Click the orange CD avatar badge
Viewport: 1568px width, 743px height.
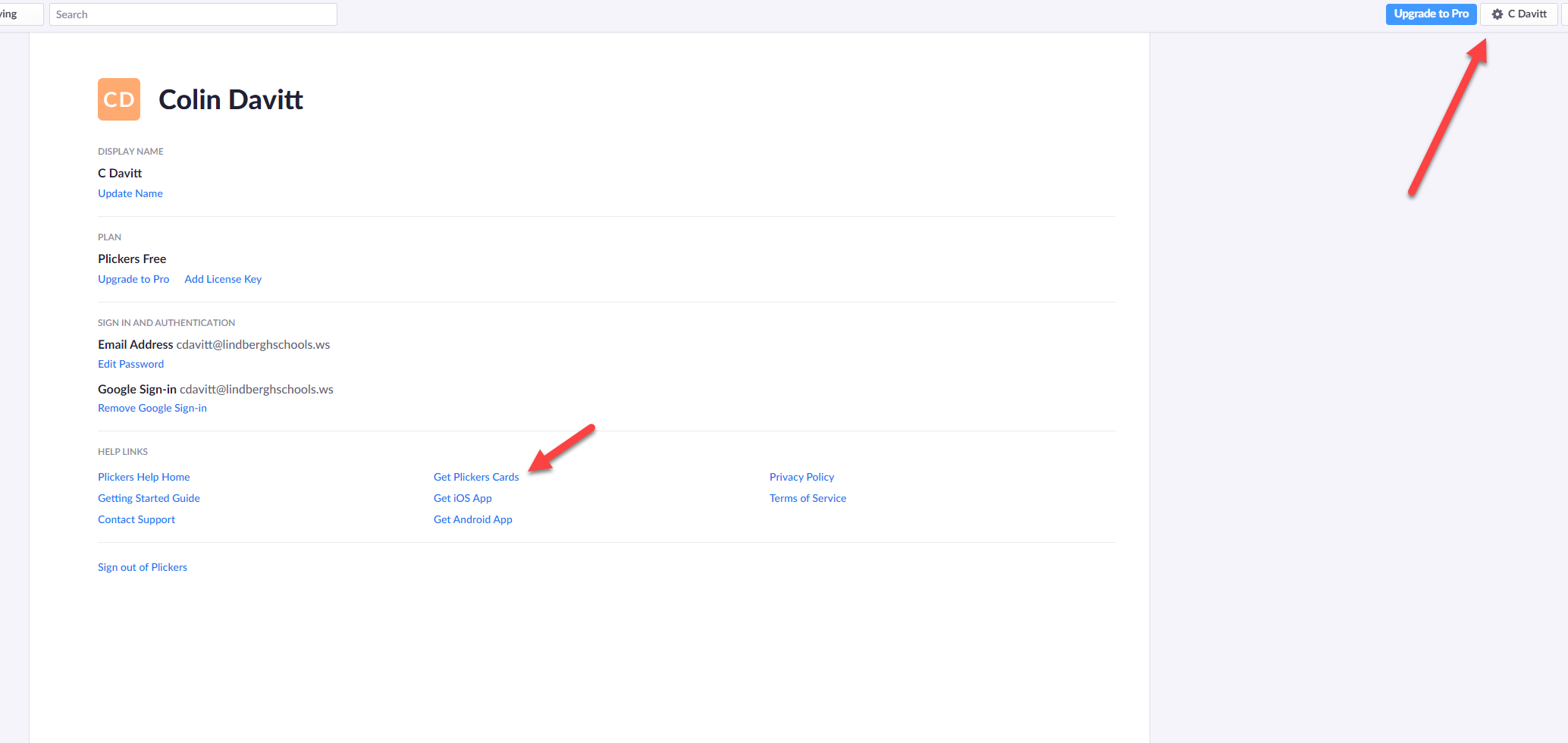point(119,99)
